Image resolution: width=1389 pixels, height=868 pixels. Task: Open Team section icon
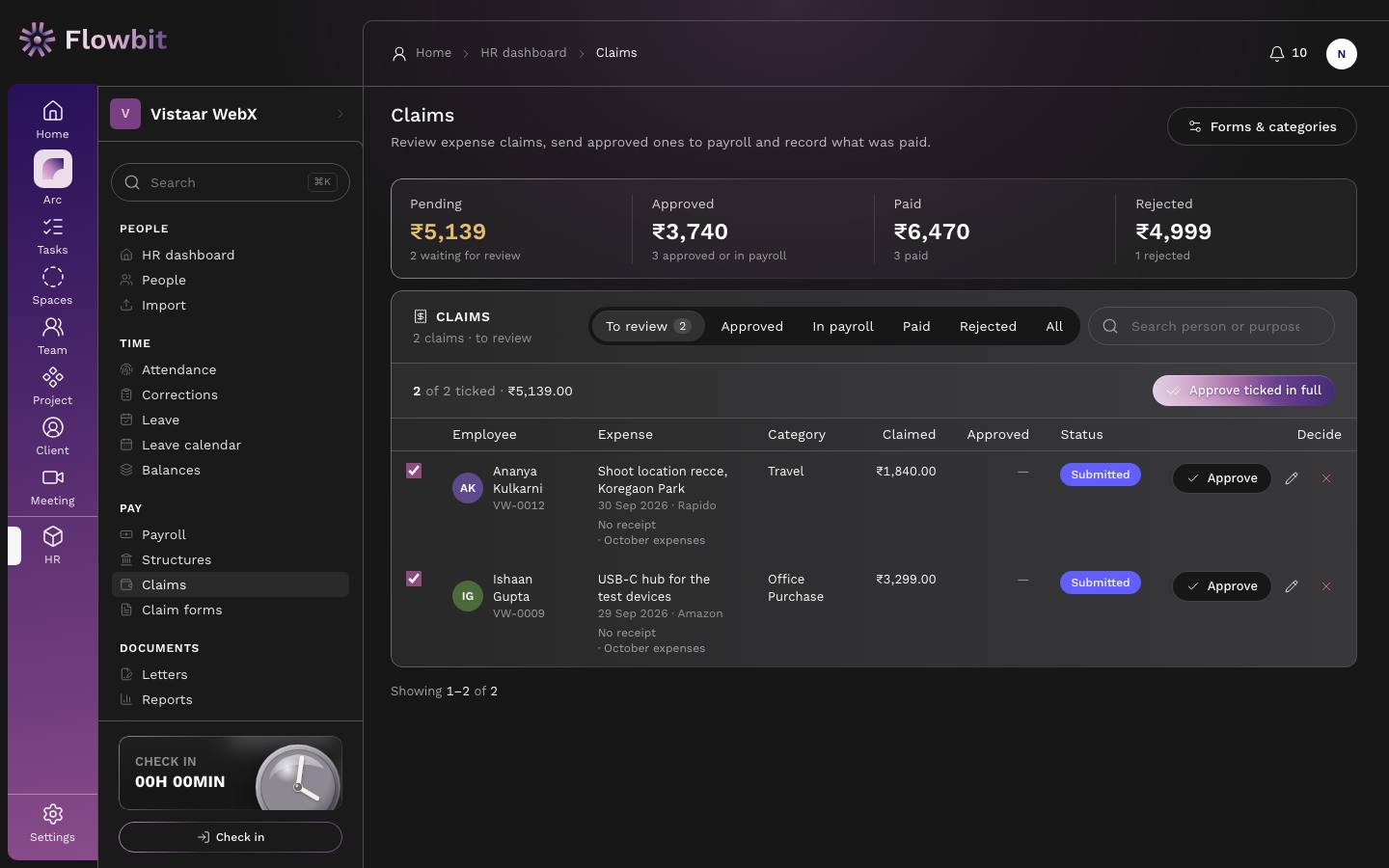click(x=52, y=336)
